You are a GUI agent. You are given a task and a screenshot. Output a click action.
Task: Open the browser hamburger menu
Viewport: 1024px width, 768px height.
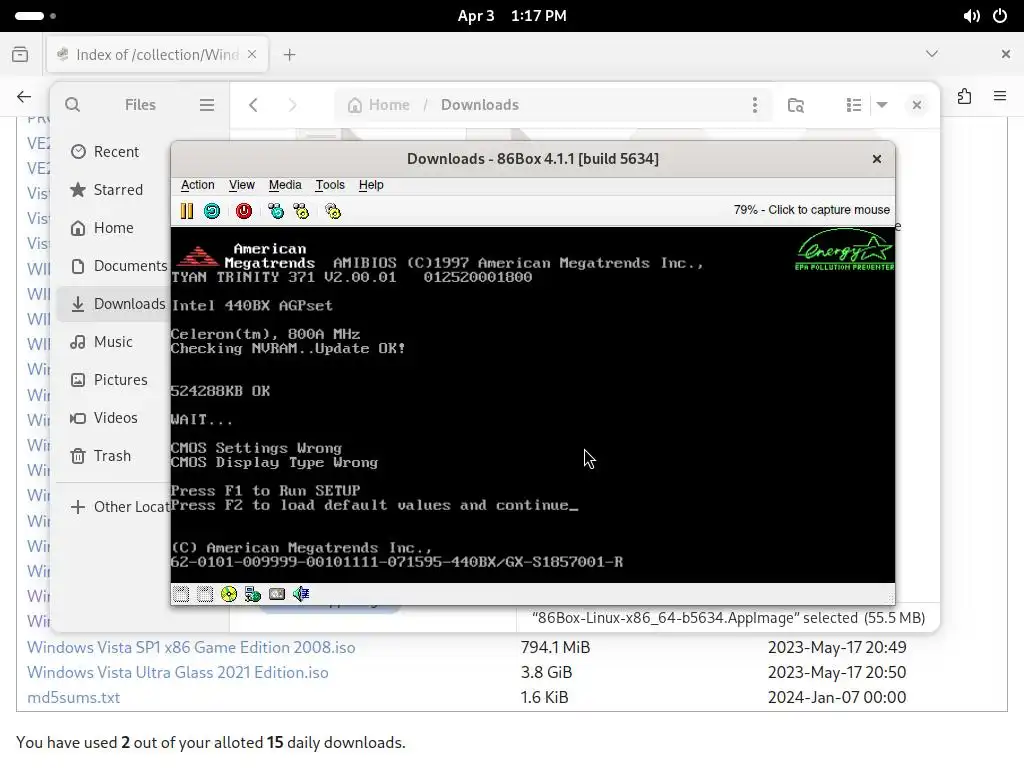click(x=1000, y=97)
